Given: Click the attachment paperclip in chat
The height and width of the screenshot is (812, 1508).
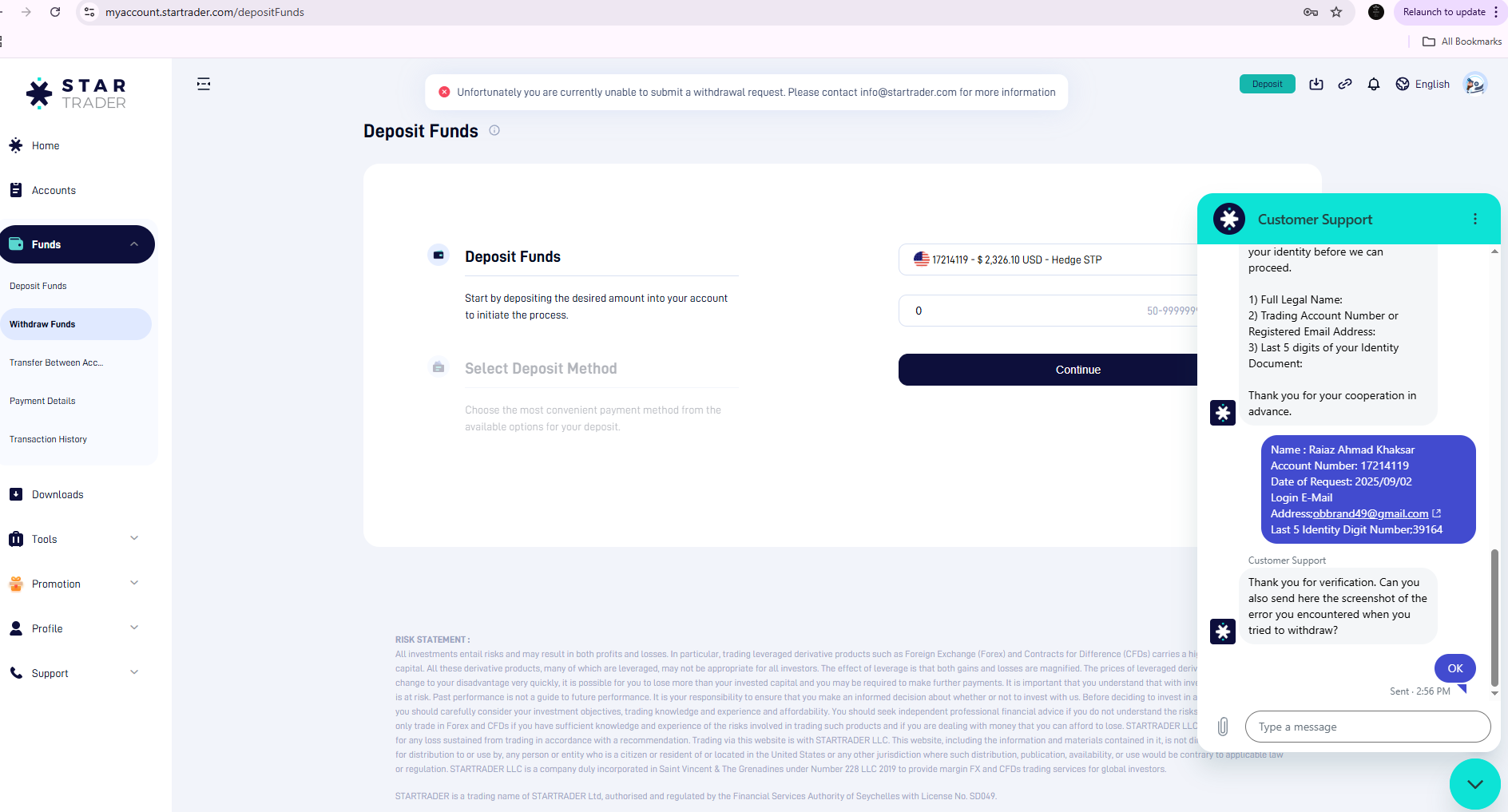Looking at the screenshot, I should pos(1223,727).
